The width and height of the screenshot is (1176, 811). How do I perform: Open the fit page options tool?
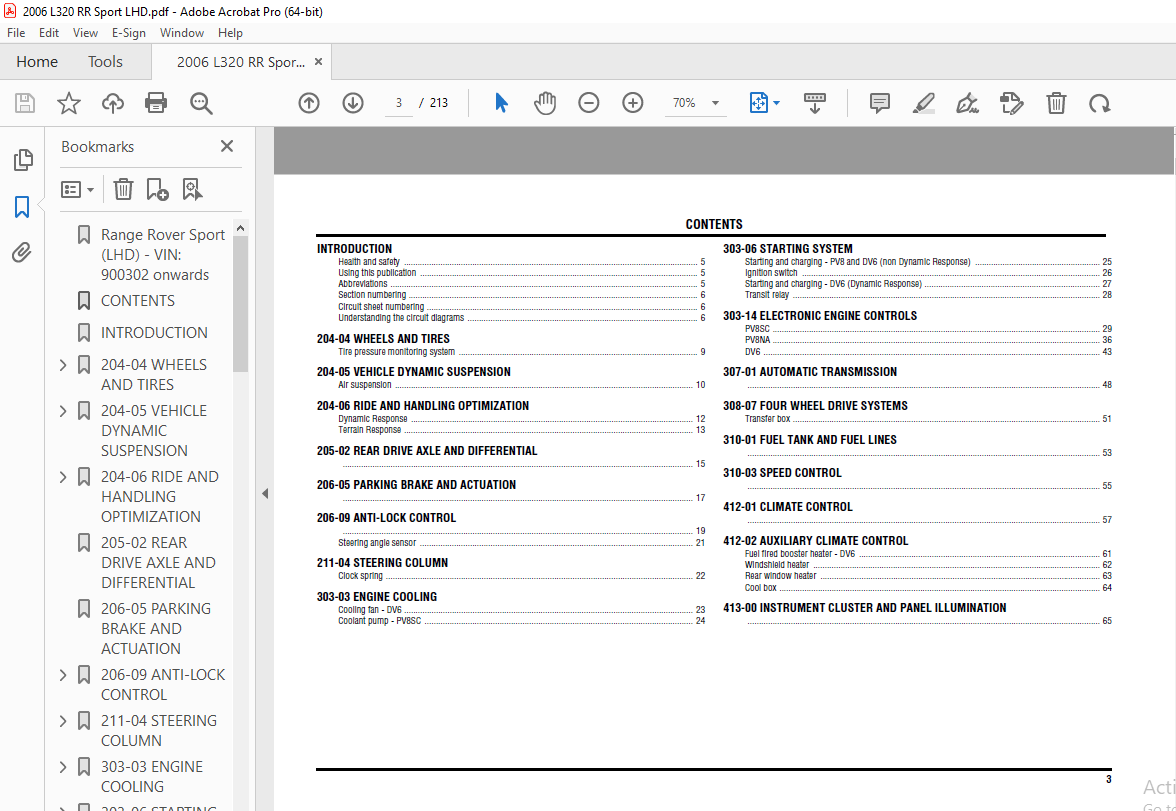(764, 103)
